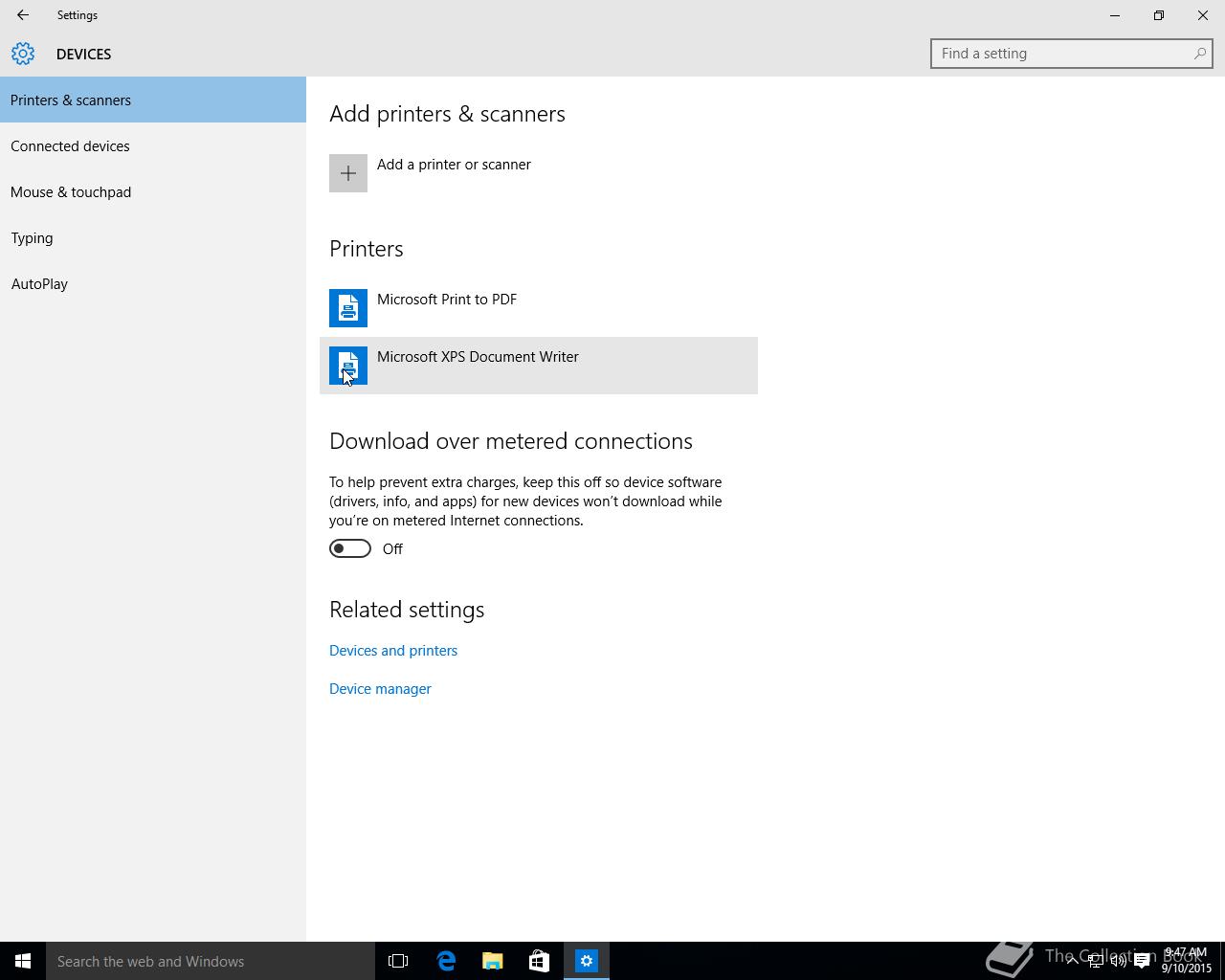Select Printers & scanners in the sidebar

pyautogui.click(x=153, y=100)
